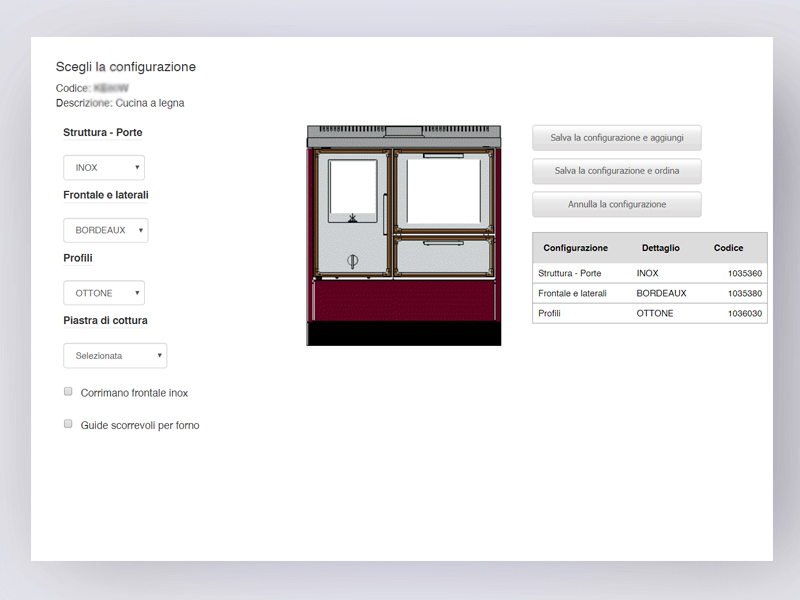800x600 pixels.
Task: Expand the Piastra di cottura dropdown
Action: click(x=115, y=355)
